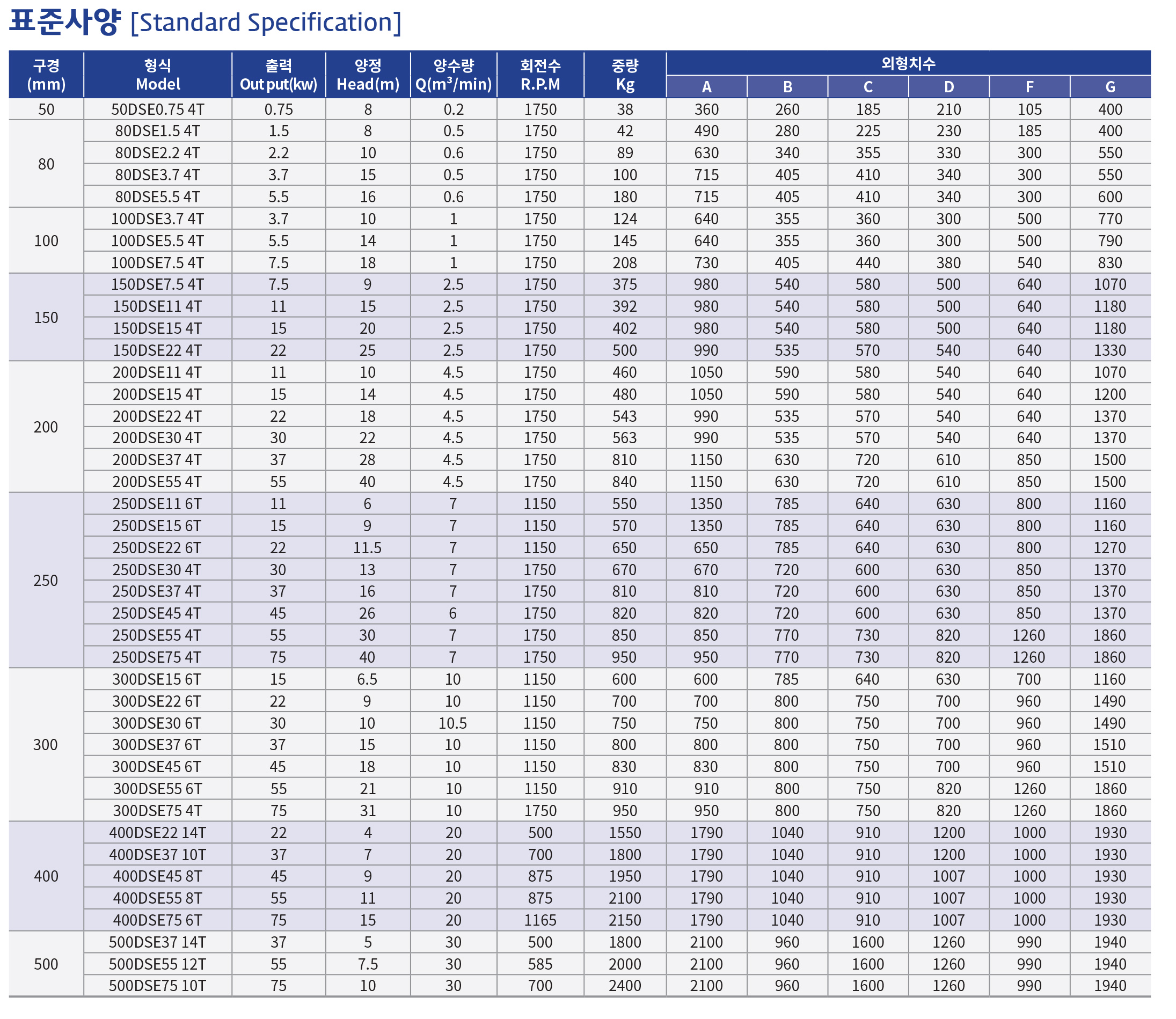
Task: Select model cell 150DSE22 4T
Action: coord(158,350)
